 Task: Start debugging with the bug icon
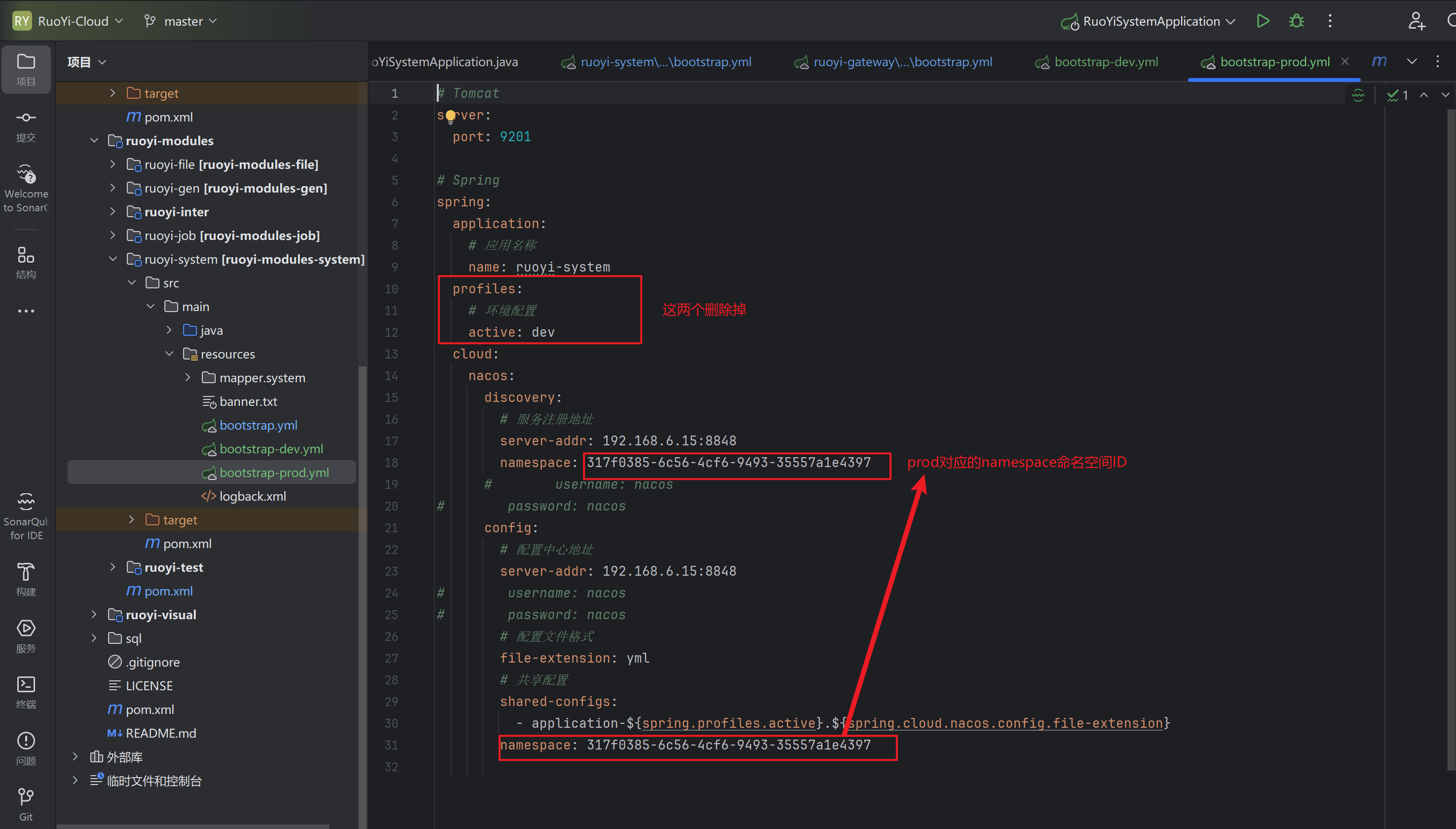point(1296,21)
